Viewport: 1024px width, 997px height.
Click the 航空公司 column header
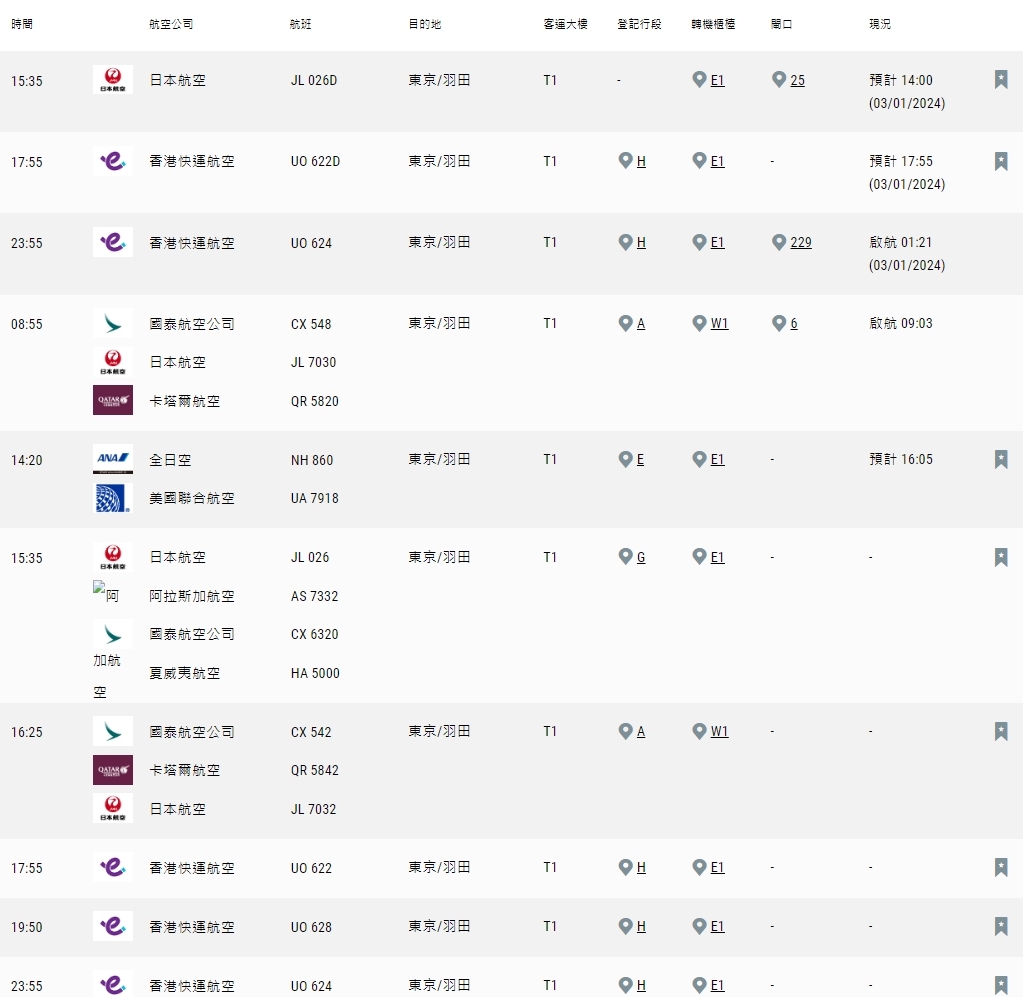170,24
